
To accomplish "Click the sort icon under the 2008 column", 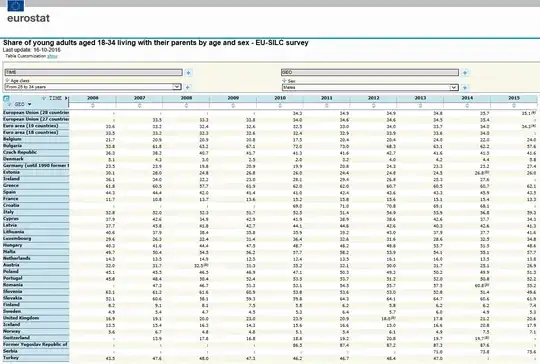I will point(186,106).
